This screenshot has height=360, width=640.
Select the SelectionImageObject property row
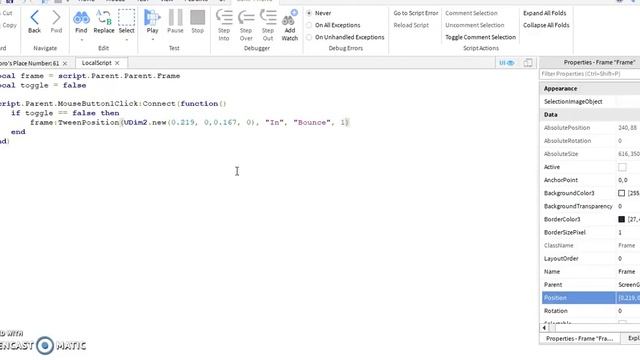[x=591, y=102]
